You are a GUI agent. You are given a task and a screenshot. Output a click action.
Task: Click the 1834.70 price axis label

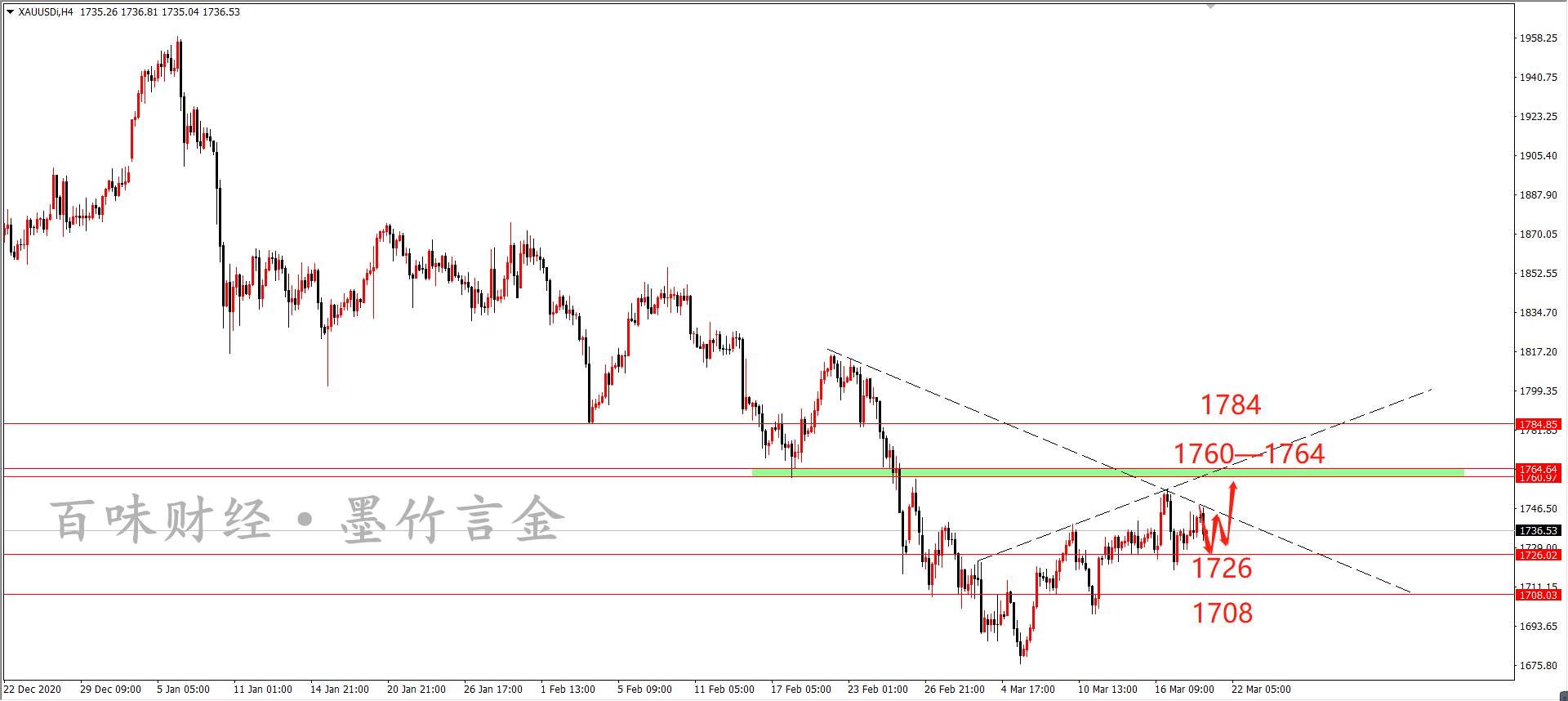1538,313
